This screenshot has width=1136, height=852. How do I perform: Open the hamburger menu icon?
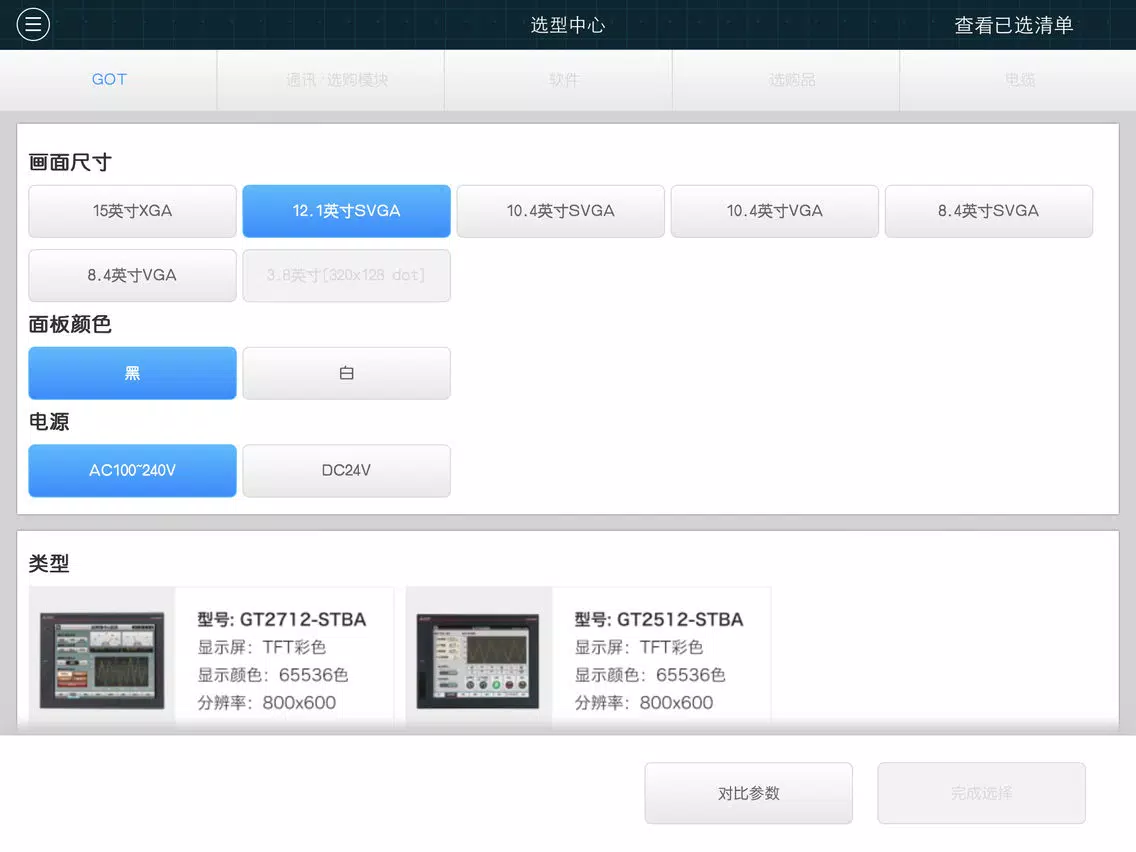pyautogui.click(x=33, y=25)
